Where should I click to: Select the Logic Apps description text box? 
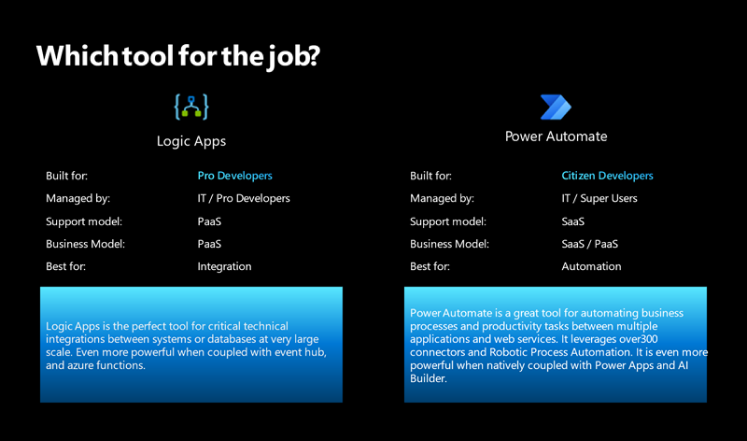[x=191, y=345]
